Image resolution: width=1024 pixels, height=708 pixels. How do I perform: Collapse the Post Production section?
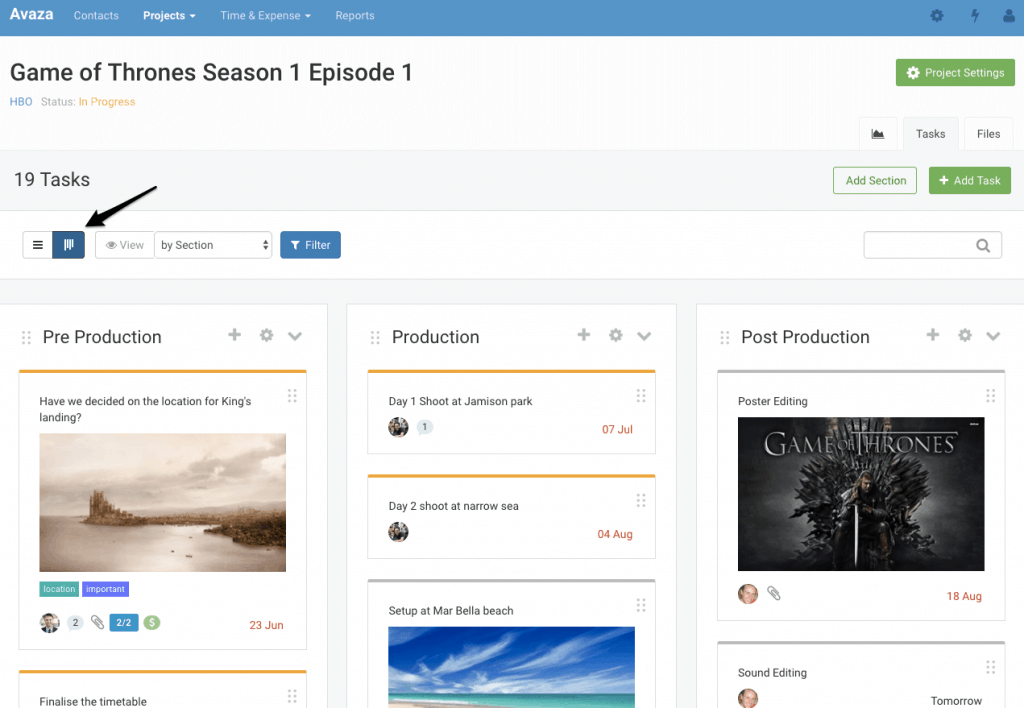993,336
